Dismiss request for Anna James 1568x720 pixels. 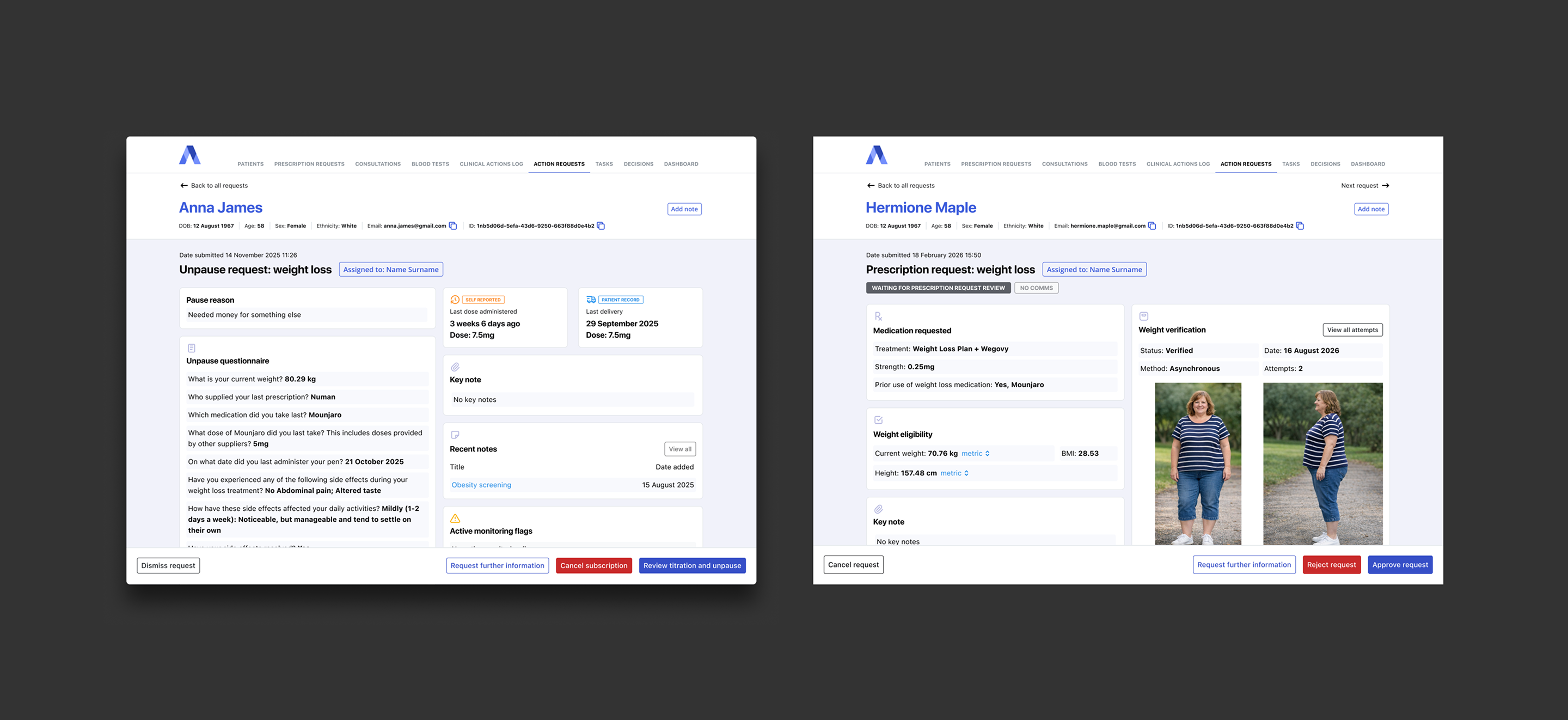168,565
